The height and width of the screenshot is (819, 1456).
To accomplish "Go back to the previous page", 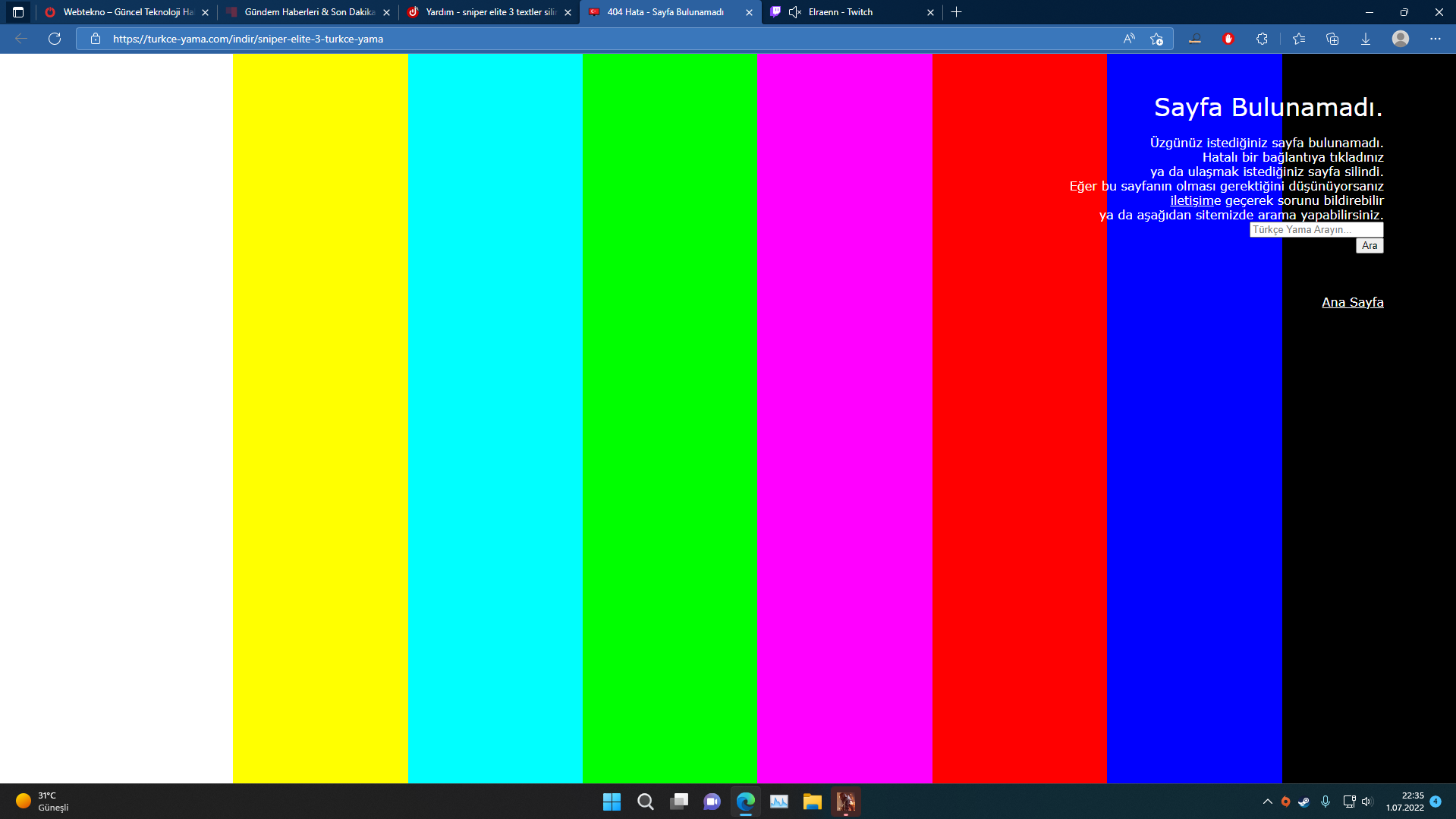I will click(21, 39).
